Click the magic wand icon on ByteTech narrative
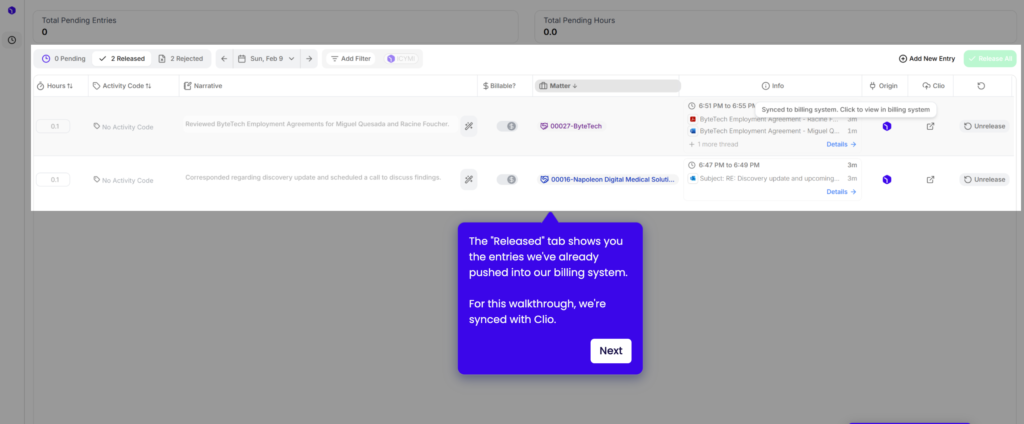This screenshot has width=1024, height=424. pos(468,126)
